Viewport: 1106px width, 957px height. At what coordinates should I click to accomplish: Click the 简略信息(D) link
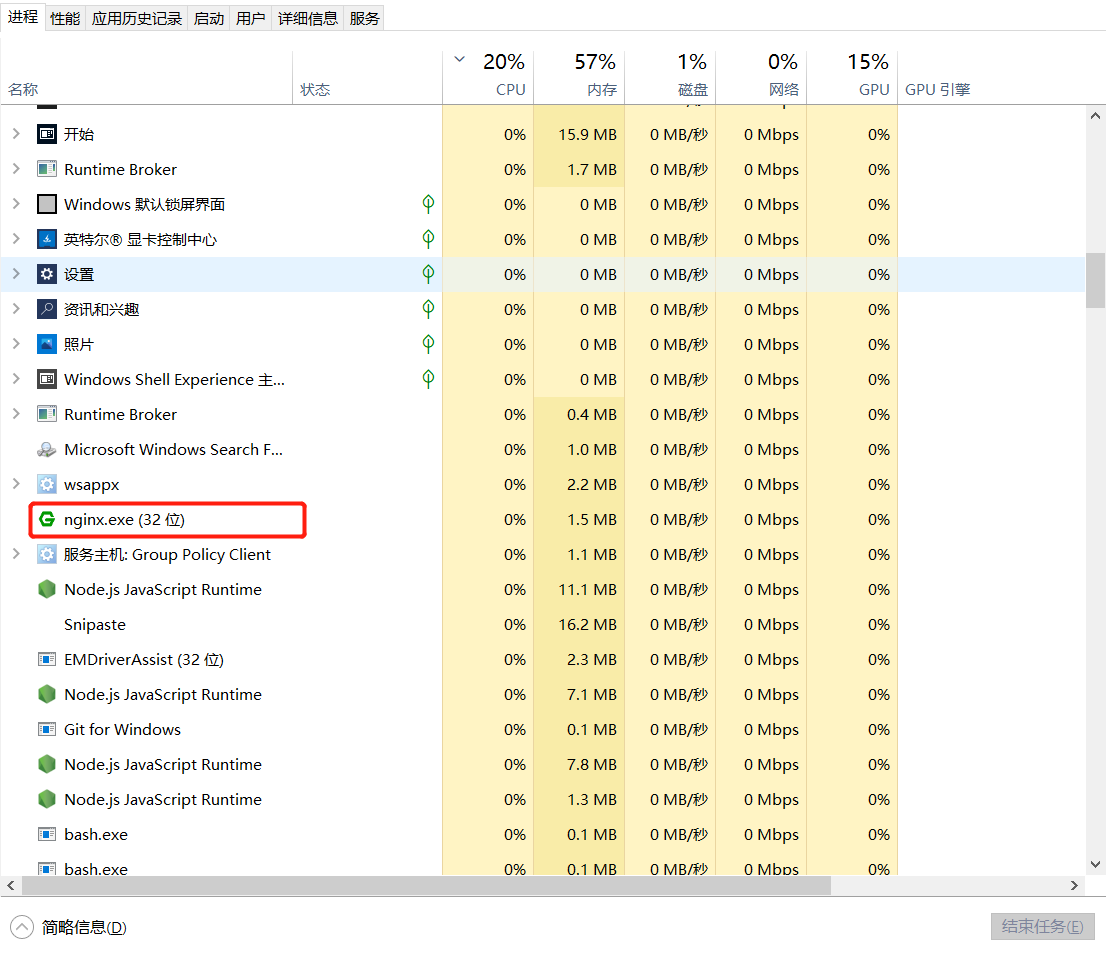coord(84,927)
